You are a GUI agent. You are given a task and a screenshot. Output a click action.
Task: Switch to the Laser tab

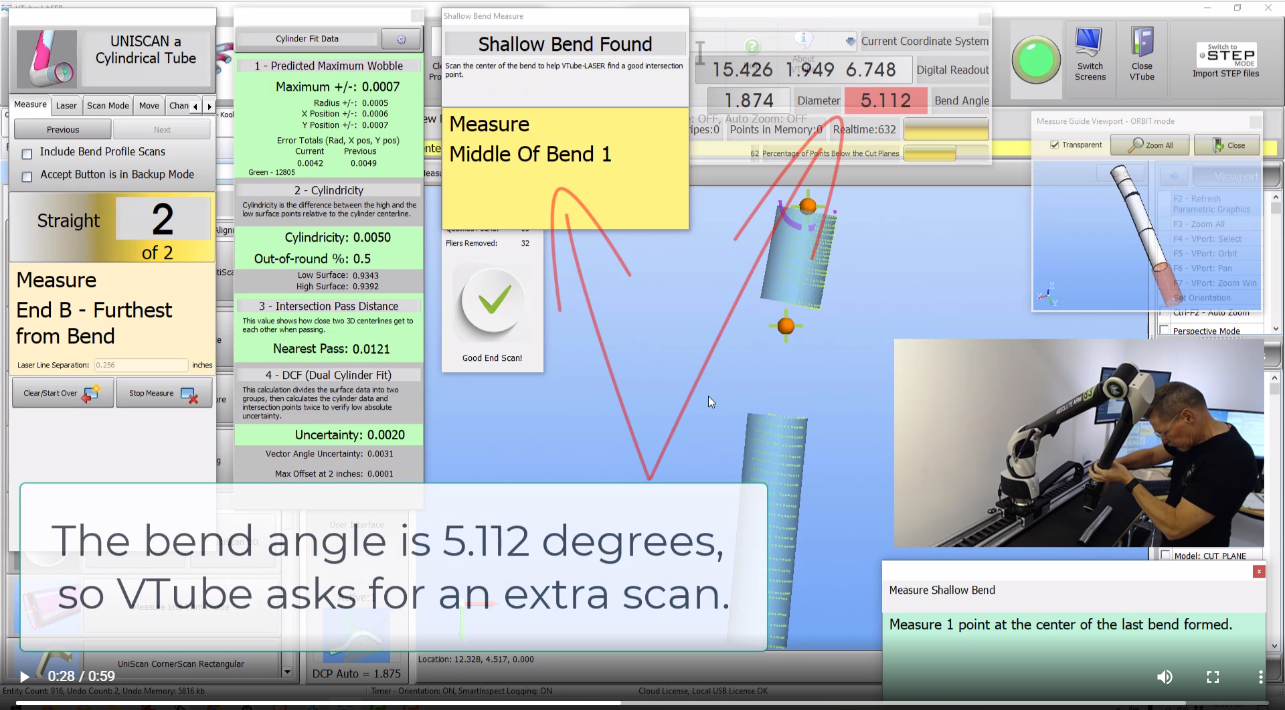coord(66,105)
